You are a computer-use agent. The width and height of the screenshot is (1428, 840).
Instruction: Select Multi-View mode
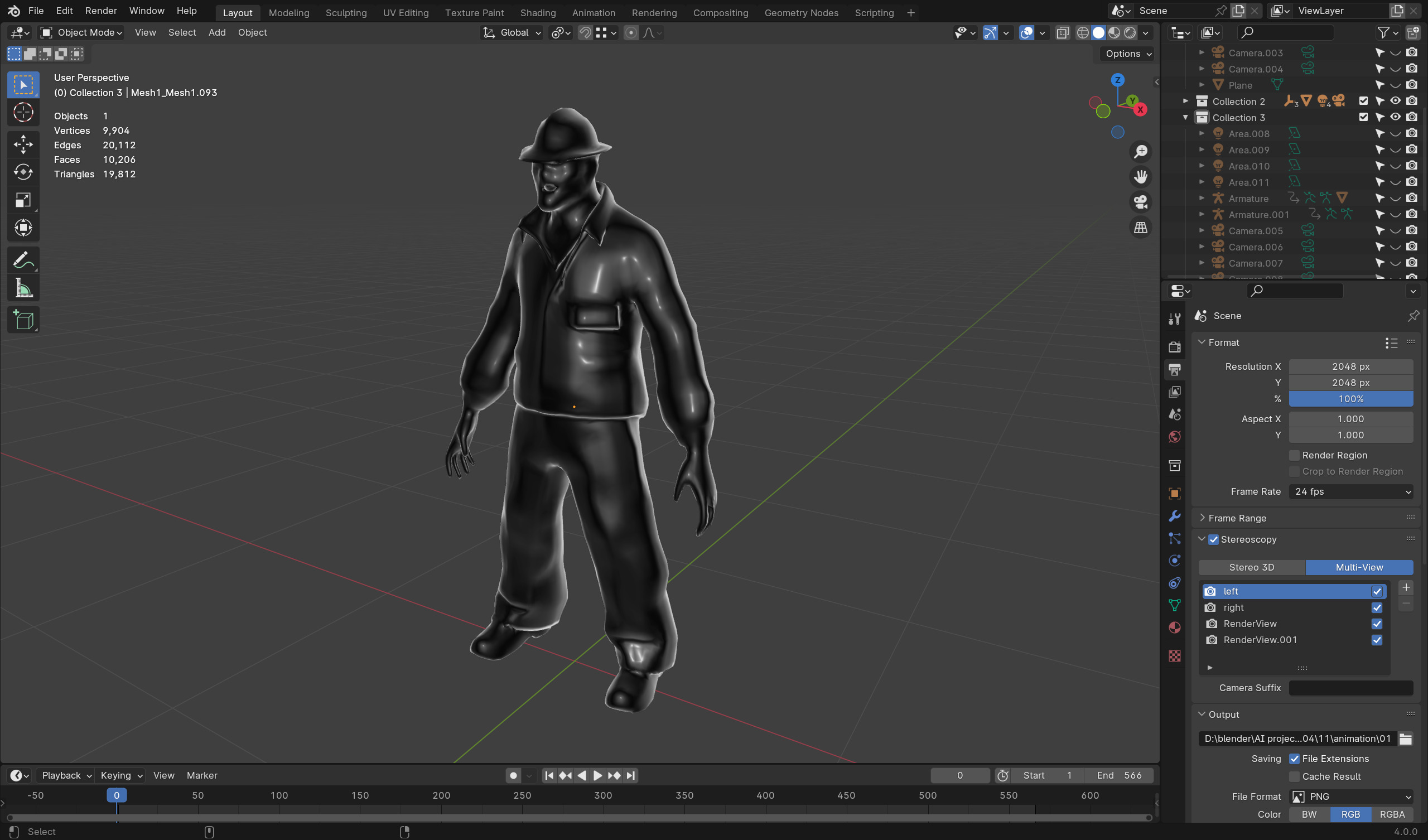[x=1359, y=567]
